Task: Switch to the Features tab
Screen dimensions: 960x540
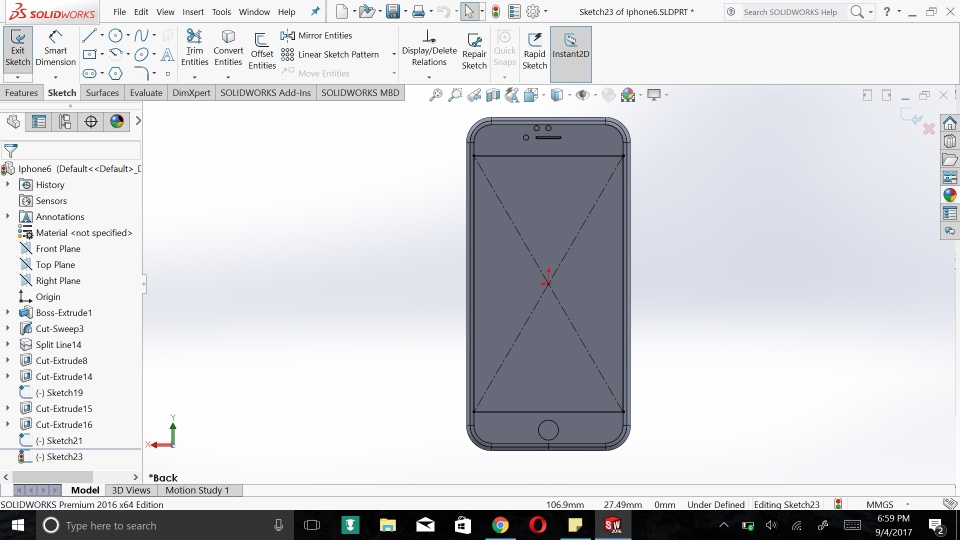Action: (x=21, y=92)
